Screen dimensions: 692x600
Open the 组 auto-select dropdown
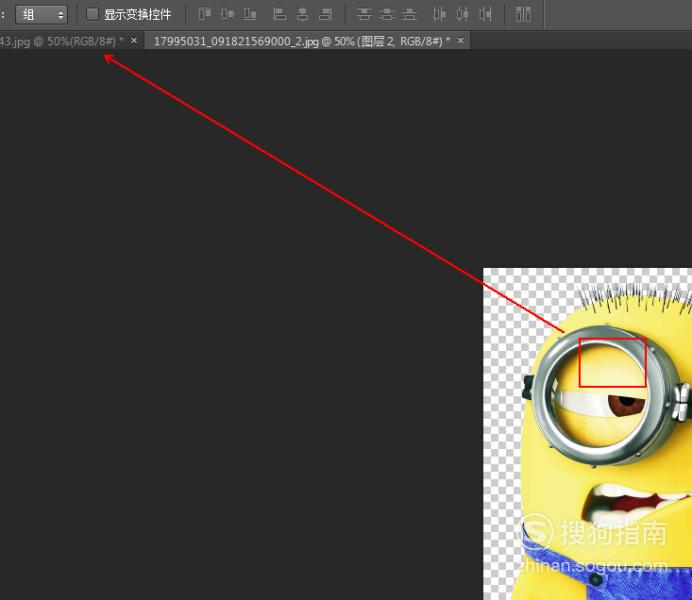click(41, 15)
